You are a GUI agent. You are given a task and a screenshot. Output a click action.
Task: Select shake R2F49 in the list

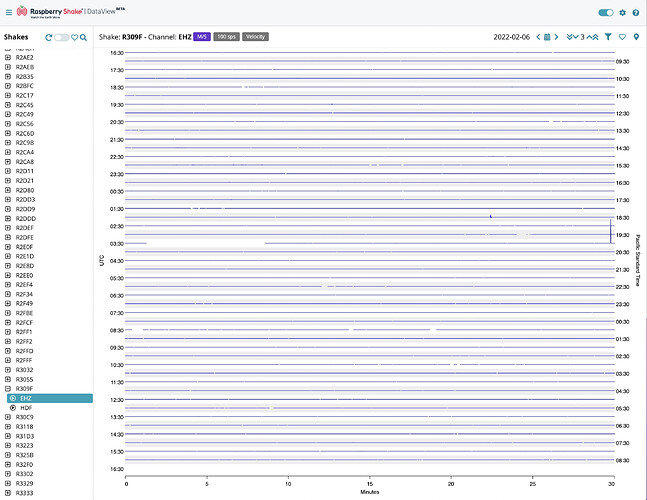pyautogui.click(x=24, y=303)
